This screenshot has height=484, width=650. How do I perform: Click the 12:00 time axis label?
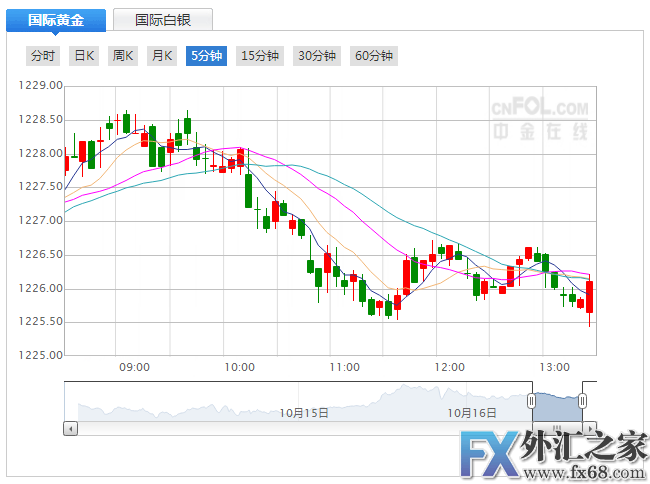[449, 367]
